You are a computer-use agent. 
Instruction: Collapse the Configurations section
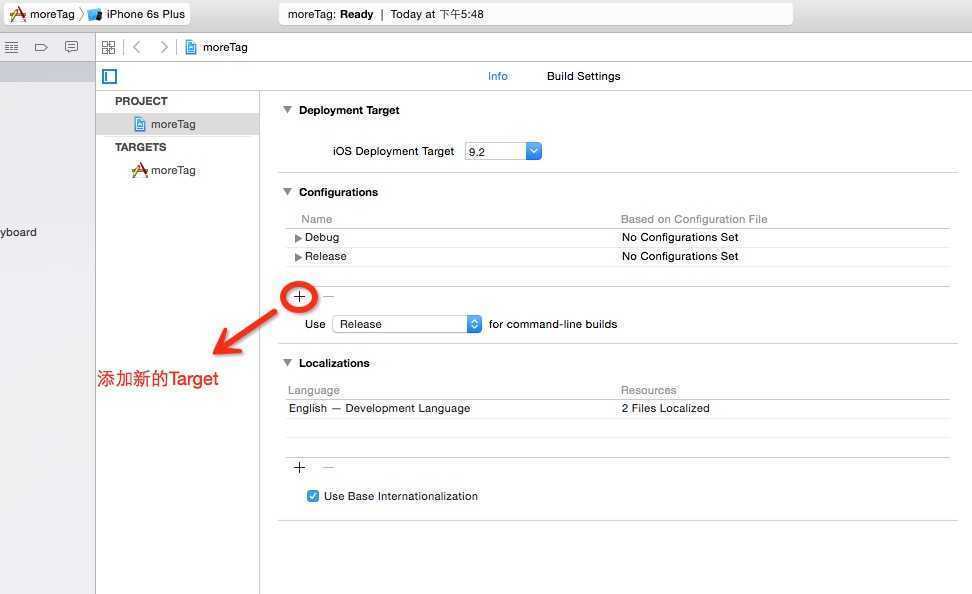(287, 192)
